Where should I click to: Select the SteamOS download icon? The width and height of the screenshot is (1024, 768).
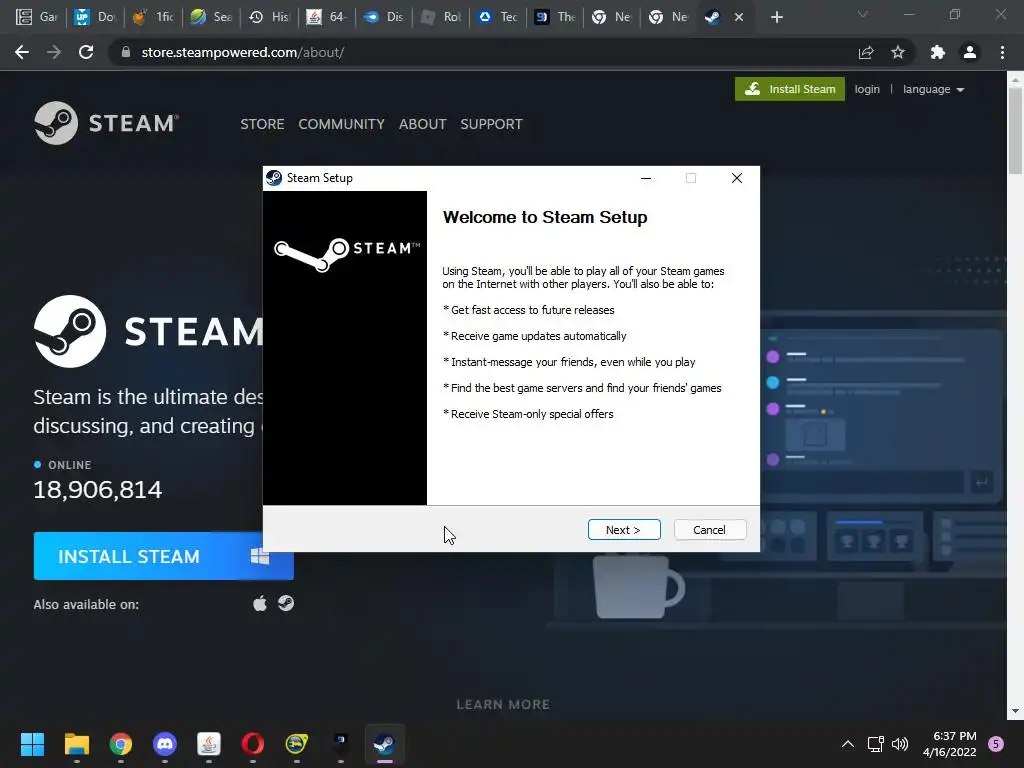(285, 603)
